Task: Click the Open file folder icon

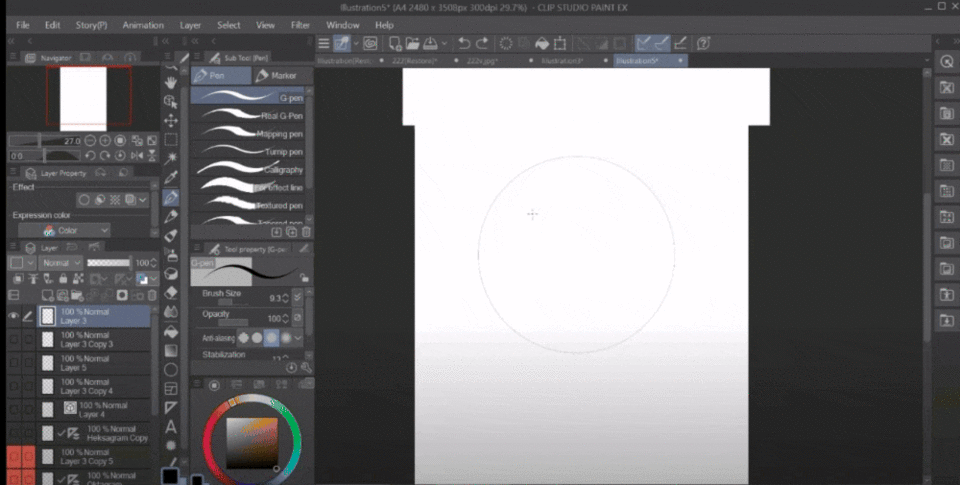Action: 413,43
